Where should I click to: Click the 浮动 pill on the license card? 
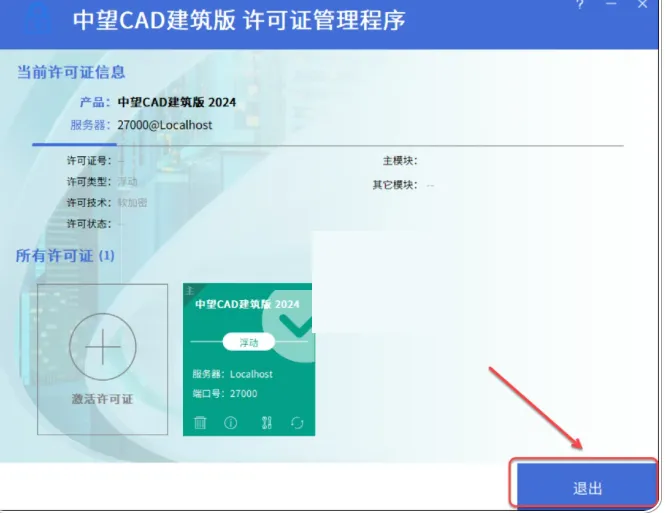[248, 342]
